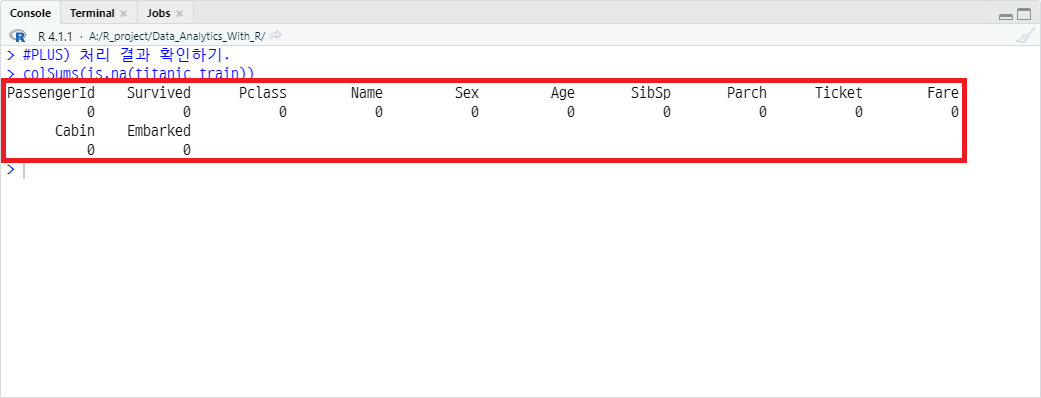Select the Ticket column name
Screen dimensions: 1041x398
click(839, 93)
